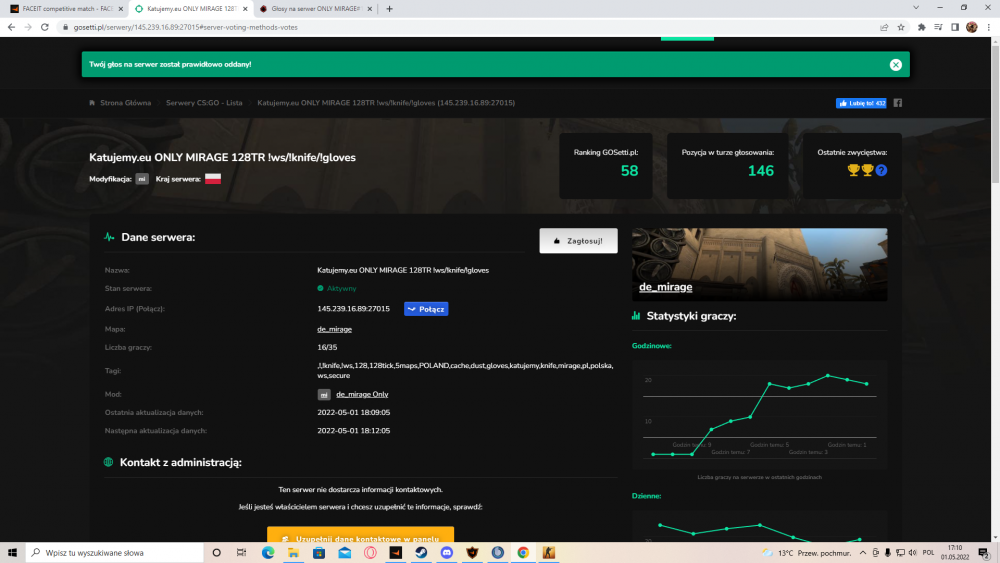
Task: Open Microsoft Store from the taskbar
Action: pos(319,553)
